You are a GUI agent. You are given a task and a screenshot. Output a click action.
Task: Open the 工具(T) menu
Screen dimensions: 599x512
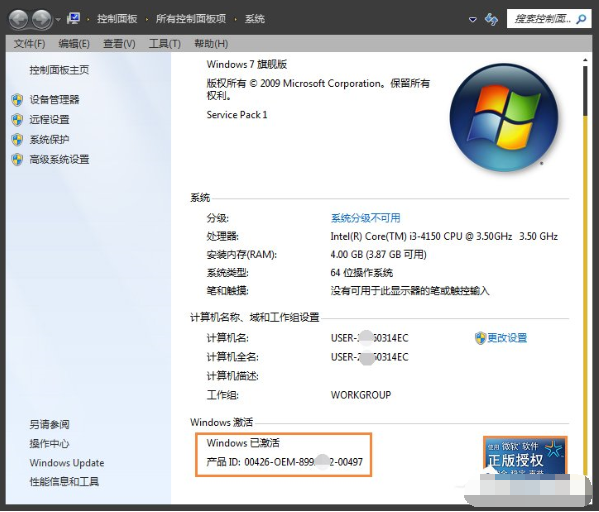point(165,44)
